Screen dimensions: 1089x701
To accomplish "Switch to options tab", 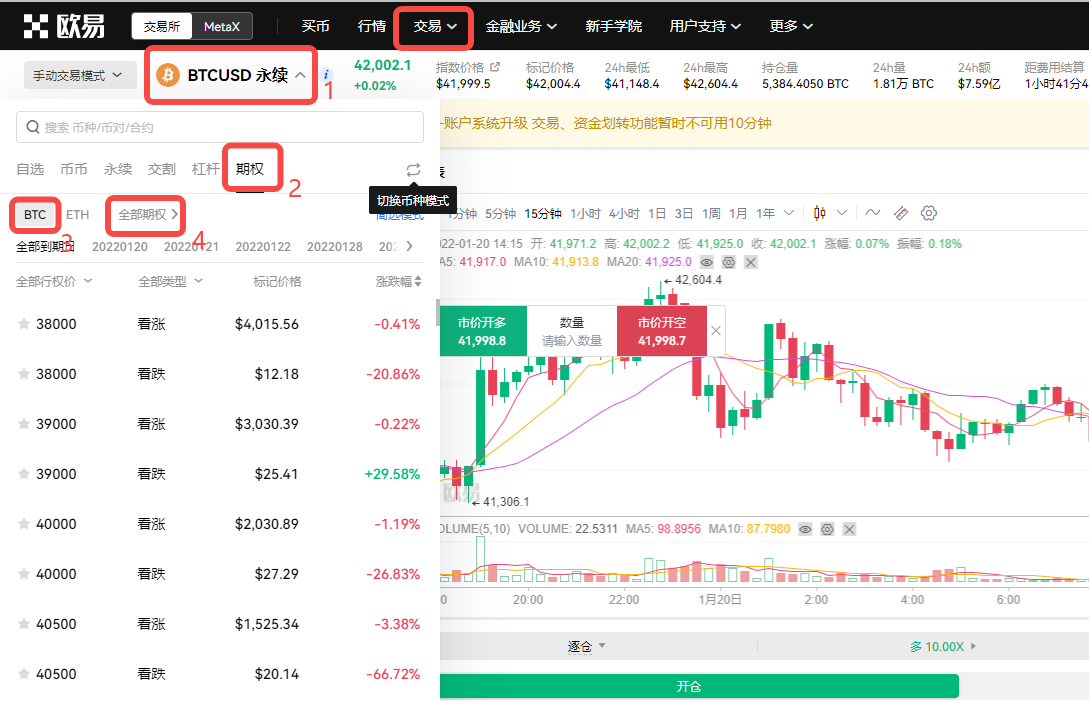I will [249, 169].
